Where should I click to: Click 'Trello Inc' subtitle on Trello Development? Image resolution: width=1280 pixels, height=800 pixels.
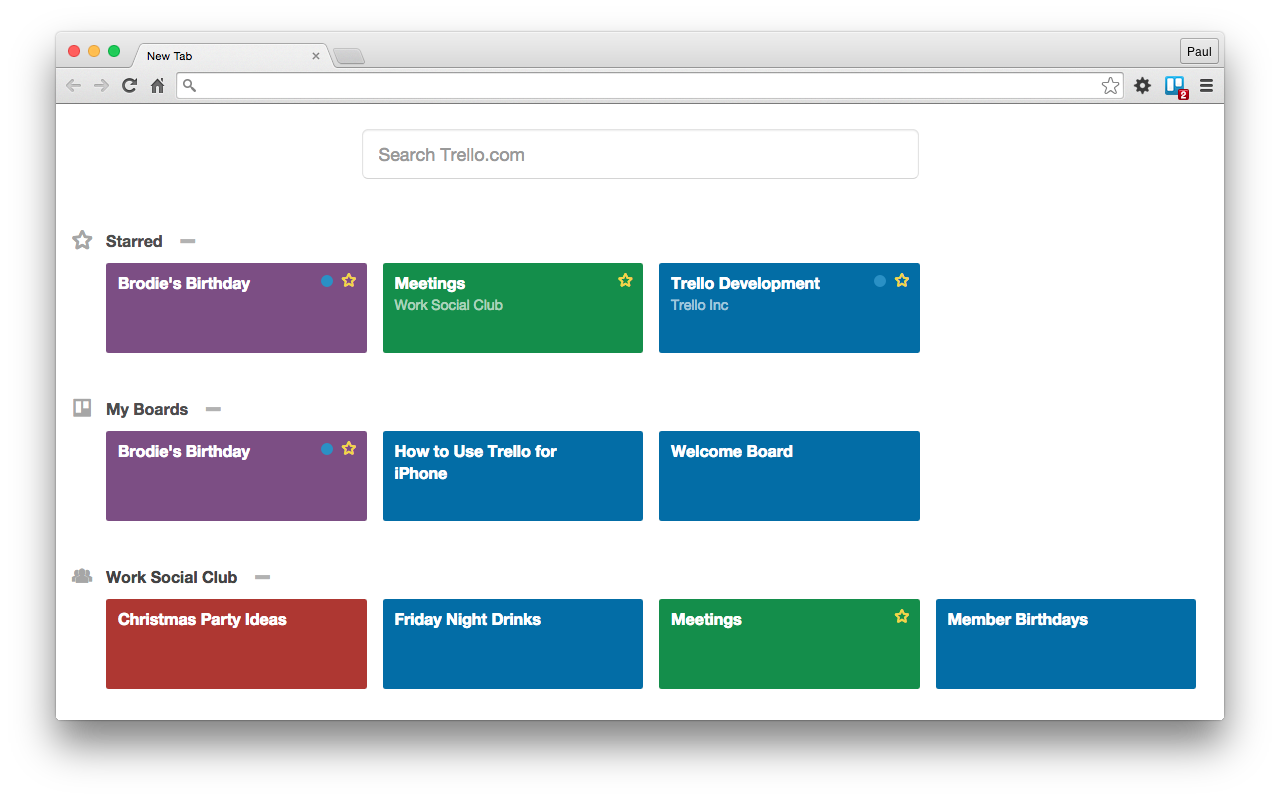(699, 305)
